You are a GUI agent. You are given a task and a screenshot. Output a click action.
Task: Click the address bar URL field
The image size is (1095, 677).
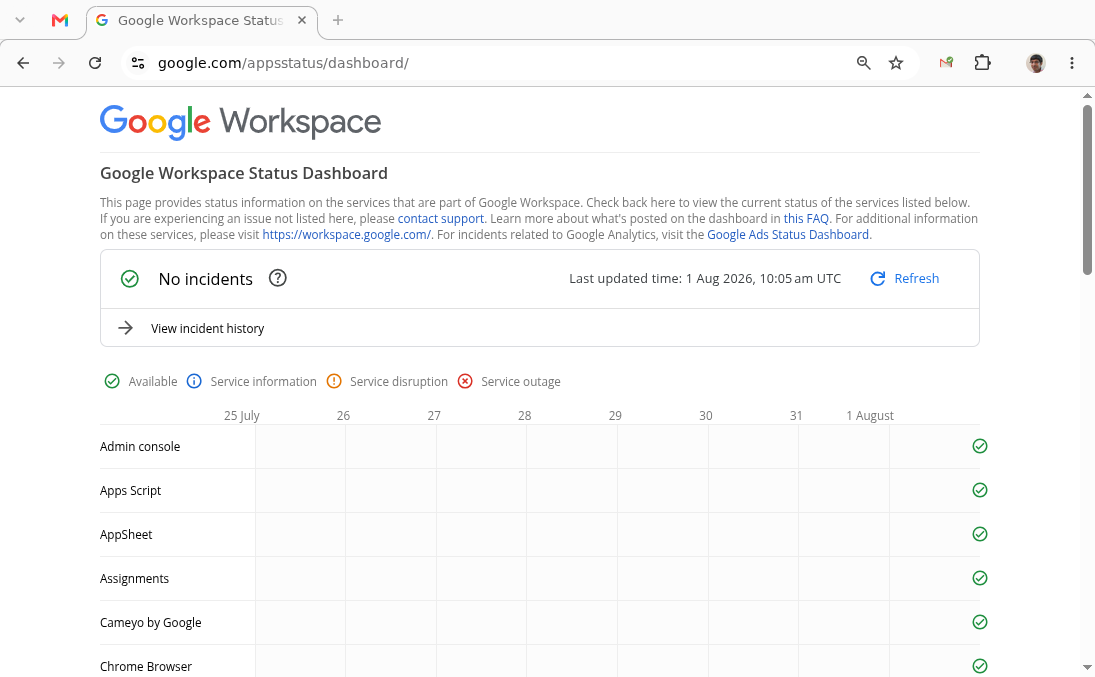point(489,63)
